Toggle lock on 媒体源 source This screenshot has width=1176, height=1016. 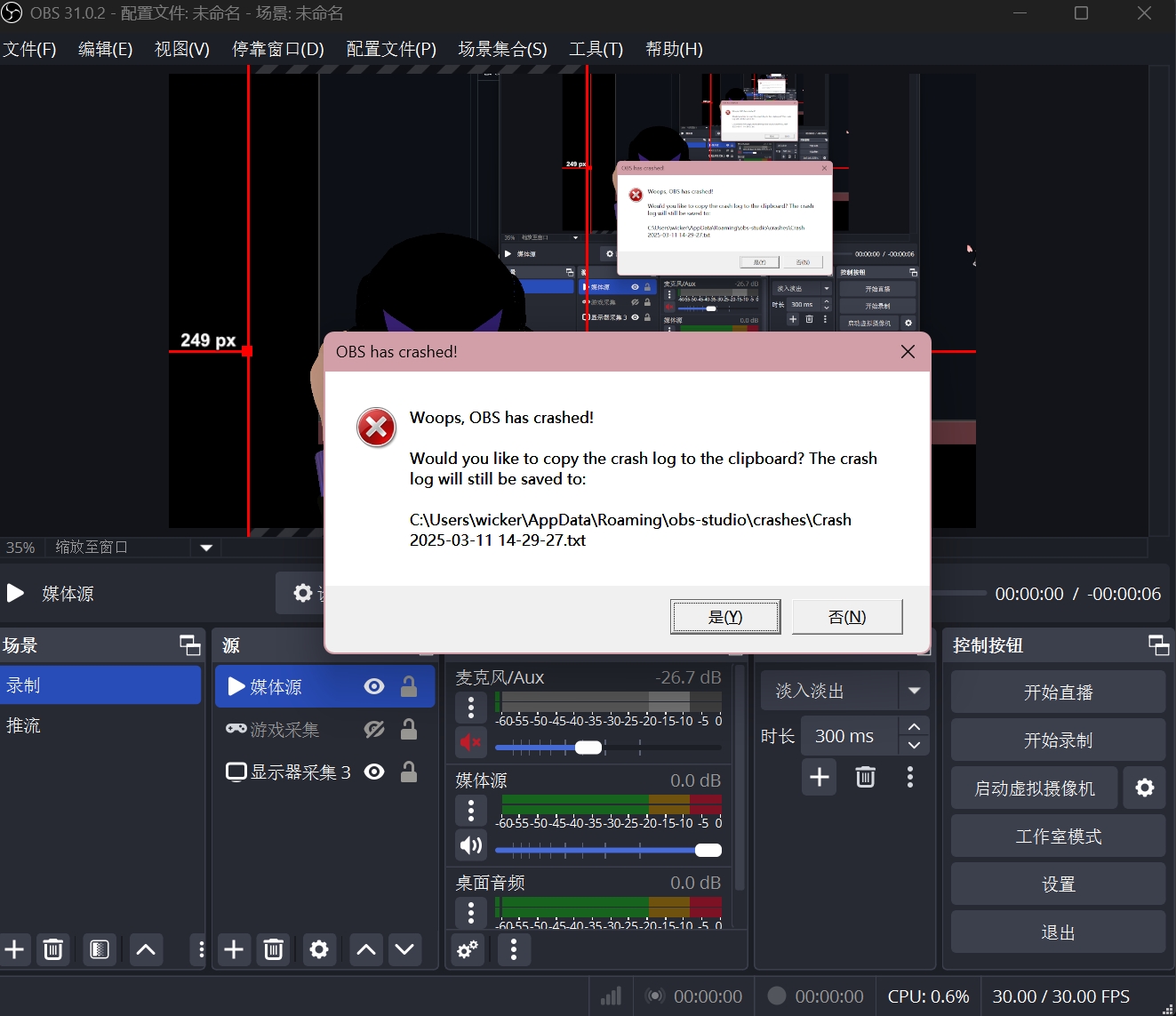click(409, 686)
